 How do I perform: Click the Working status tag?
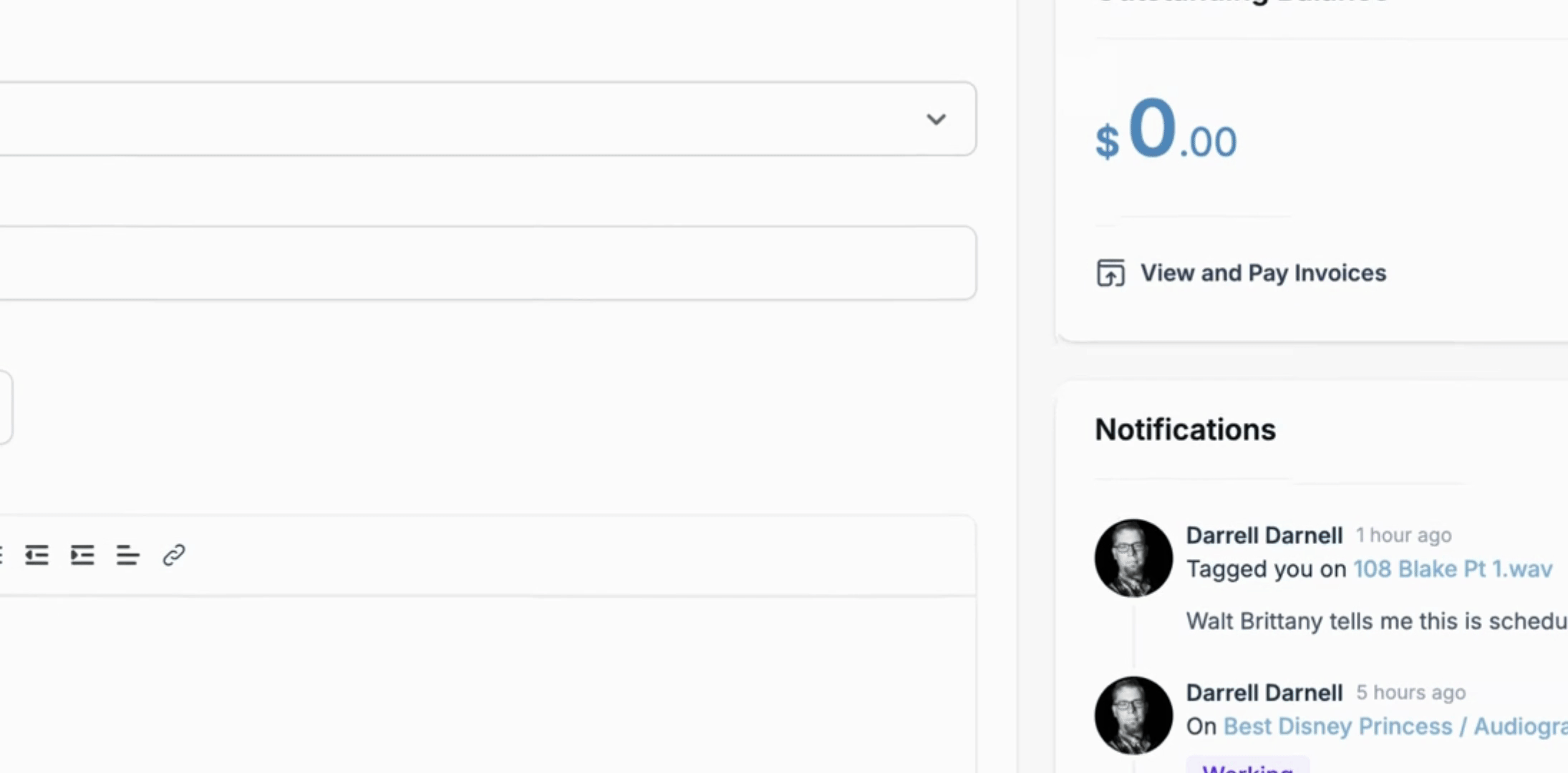point(1247,765)
